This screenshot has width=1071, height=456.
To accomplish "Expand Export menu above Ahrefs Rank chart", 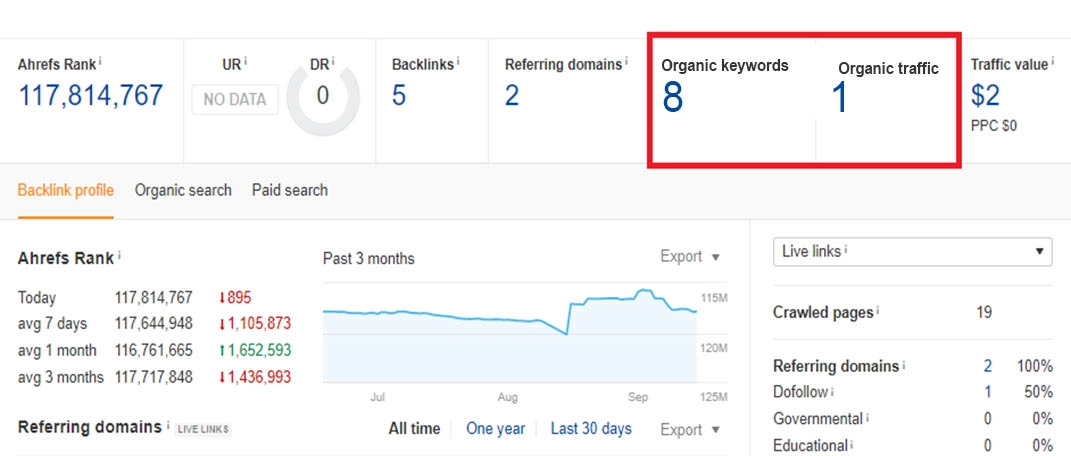I will point(690,257).
